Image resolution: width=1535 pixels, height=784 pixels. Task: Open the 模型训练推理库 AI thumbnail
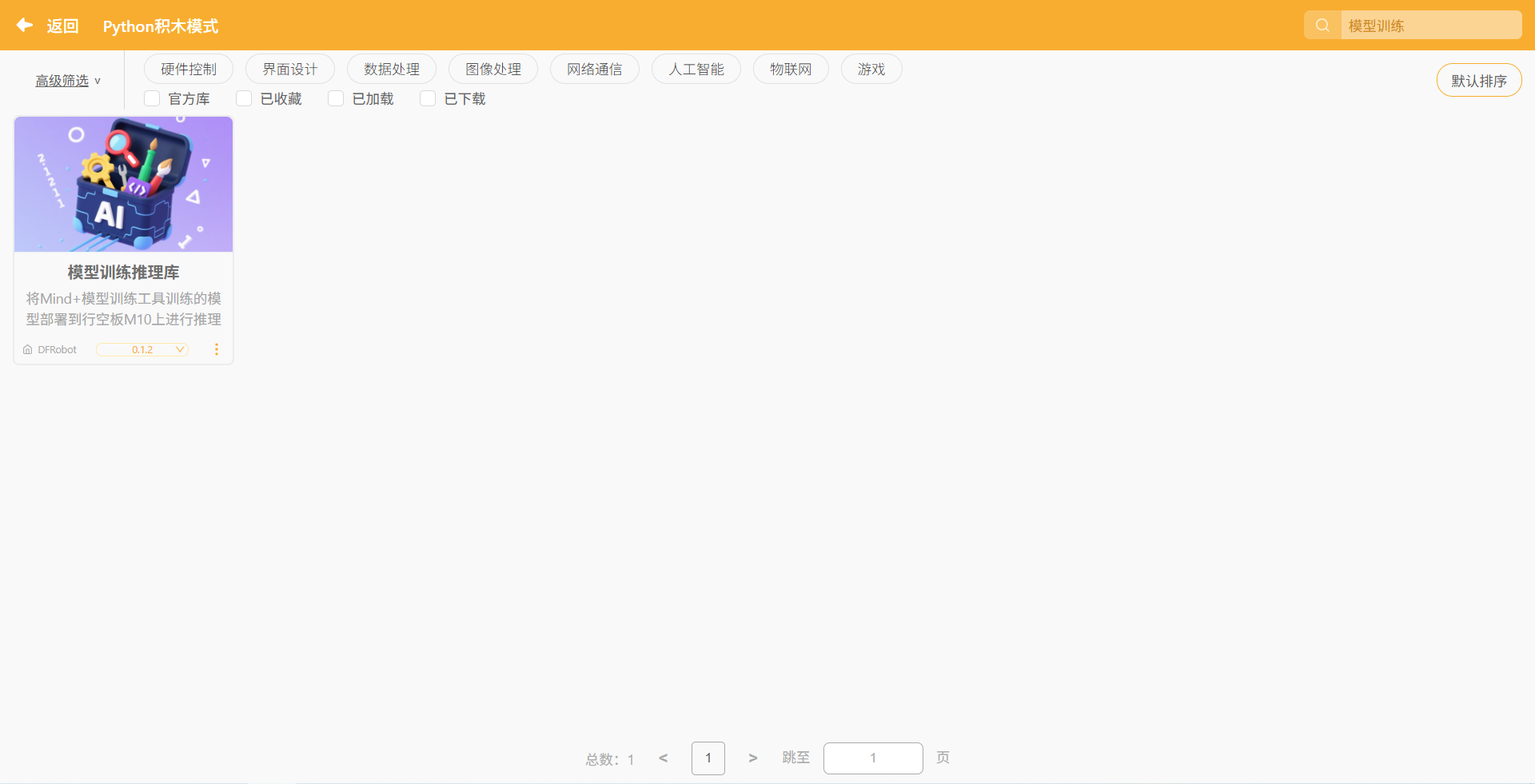123,185
